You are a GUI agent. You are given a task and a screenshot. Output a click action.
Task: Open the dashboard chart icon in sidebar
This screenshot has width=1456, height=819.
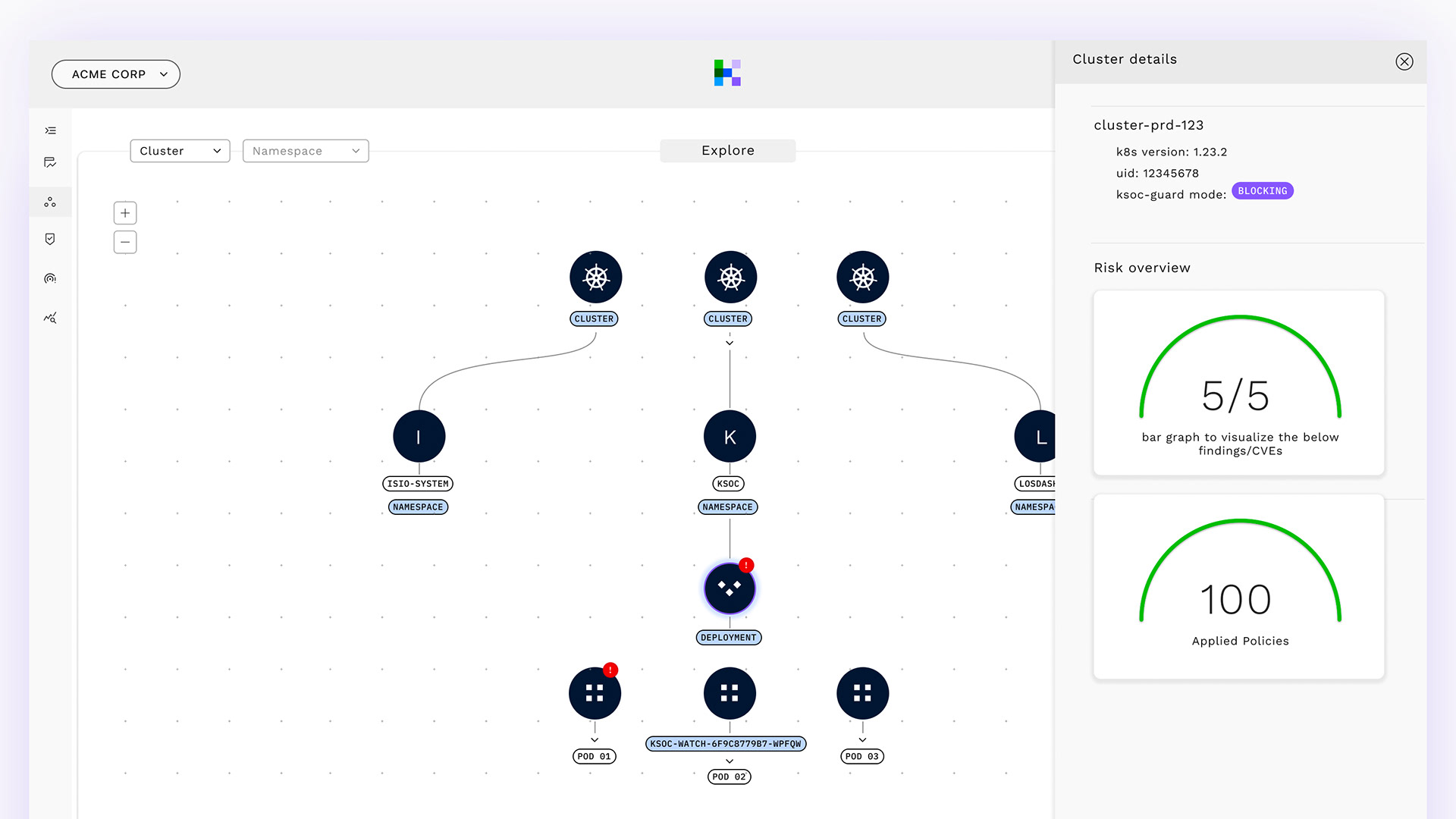(x=50, y=162)
